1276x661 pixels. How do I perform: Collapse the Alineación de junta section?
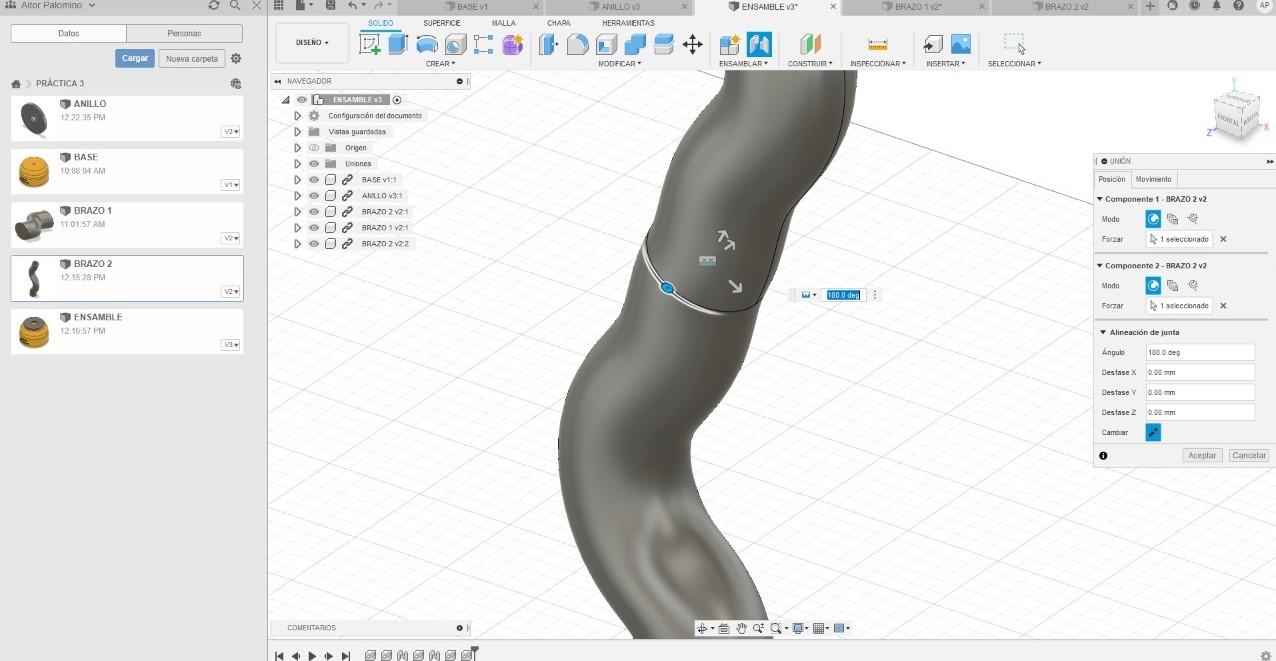click(x=1102, y=333)
